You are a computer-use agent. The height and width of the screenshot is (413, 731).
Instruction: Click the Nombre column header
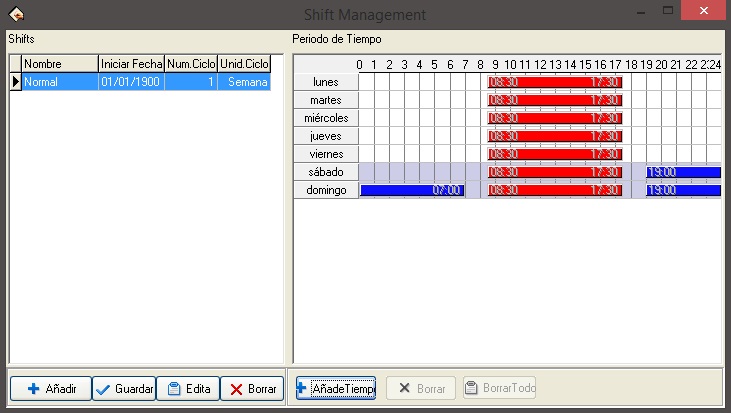[x=59, y=64]
